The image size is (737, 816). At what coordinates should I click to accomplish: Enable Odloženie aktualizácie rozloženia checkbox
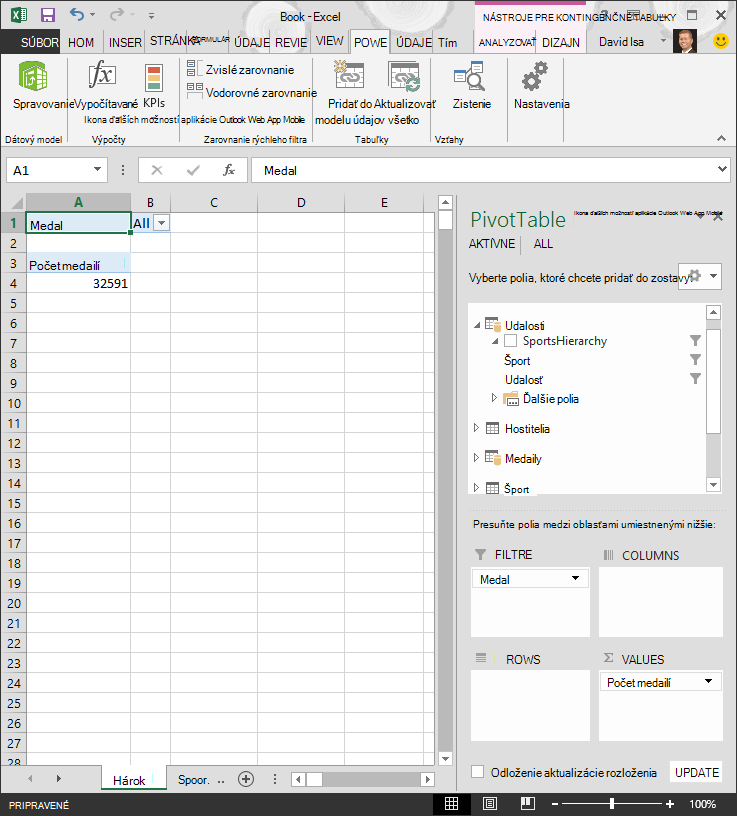477,772
